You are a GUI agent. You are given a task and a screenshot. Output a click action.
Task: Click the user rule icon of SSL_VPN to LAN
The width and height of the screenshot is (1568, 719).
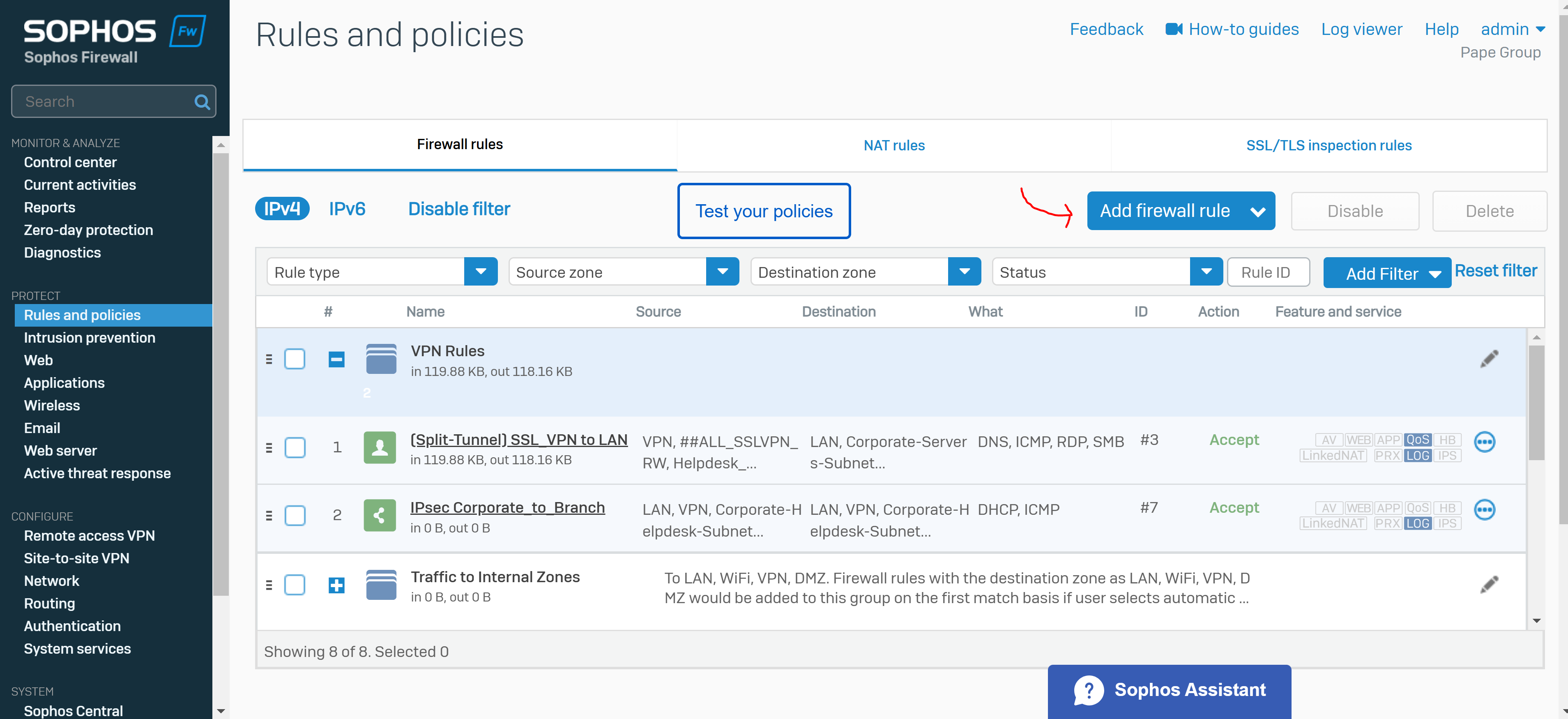click(380, 447)
